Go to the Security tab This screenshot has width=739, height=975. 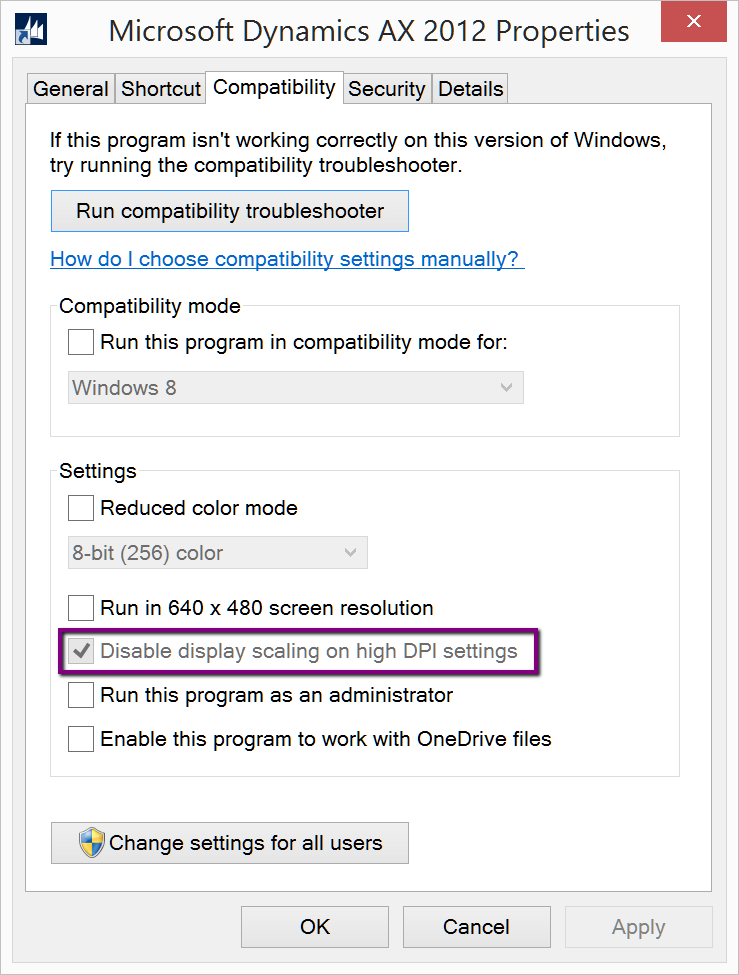pos(386,89)
